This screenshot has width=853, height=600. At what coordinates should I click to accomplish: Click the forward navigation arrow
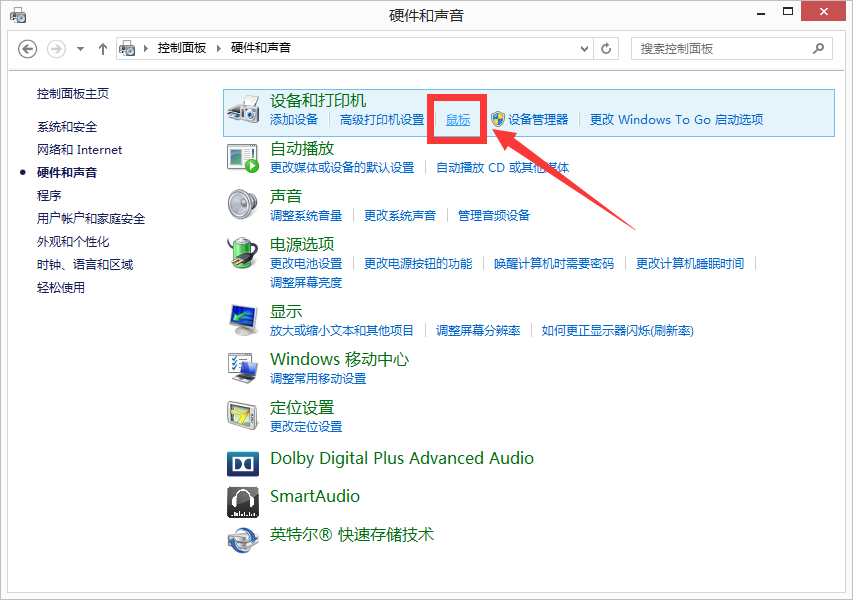coord(56,49)
